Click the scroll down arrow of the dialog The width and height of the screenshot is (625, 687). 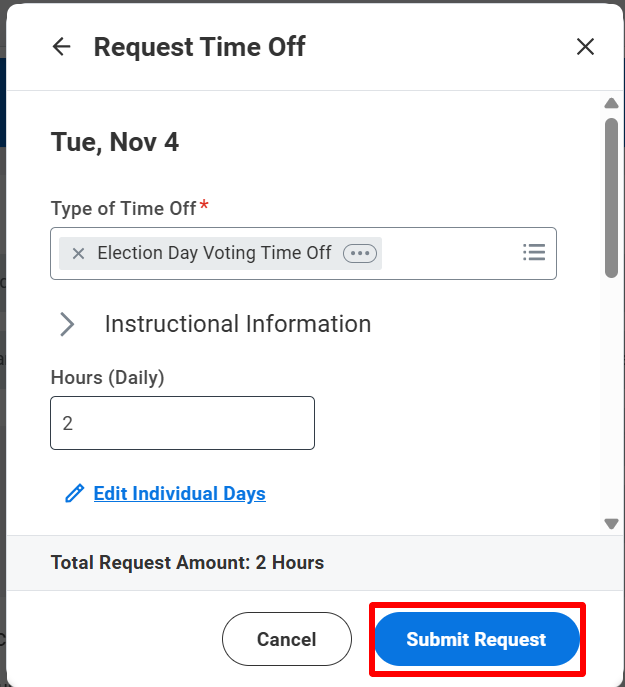[612, 523]
